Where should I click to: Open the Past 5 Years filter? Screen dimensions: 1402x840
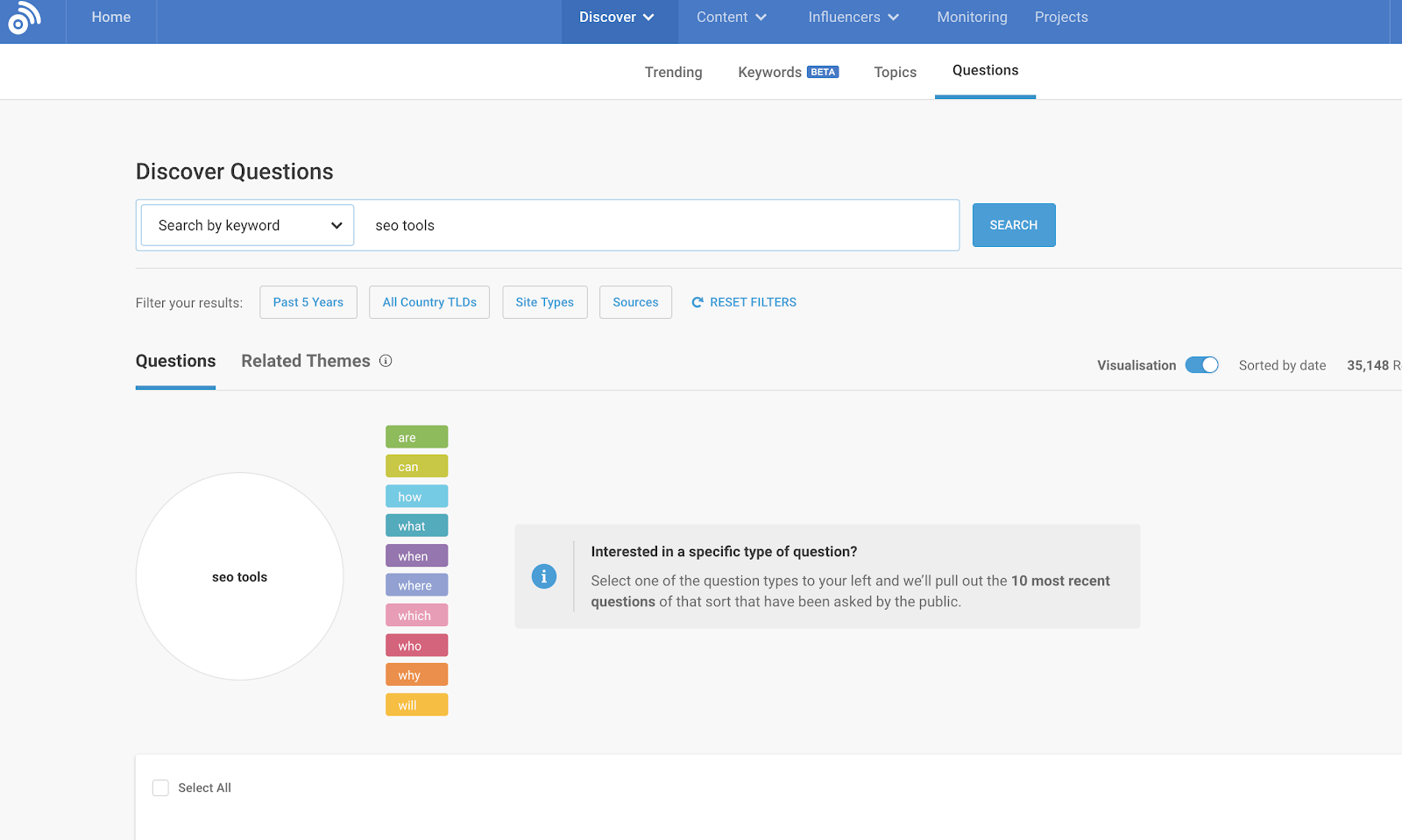[x=308, y=302]
